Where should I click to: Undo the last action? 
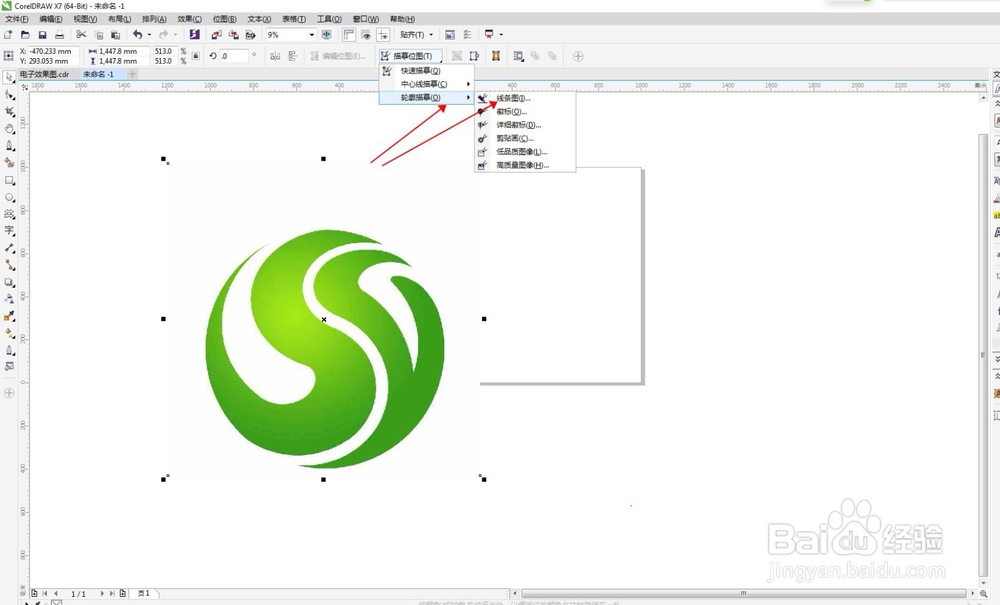point(137,34)
